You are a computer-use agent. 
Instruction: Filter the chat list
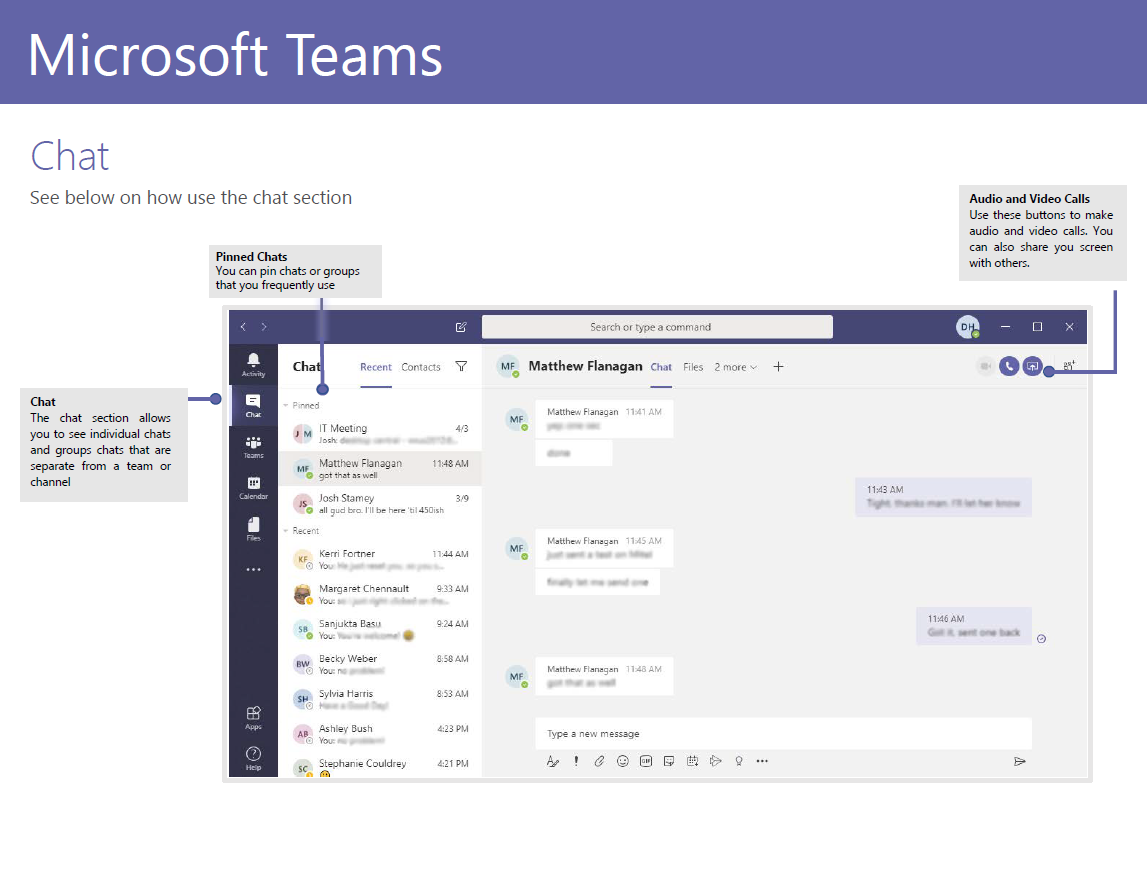[x=461, y=367]
